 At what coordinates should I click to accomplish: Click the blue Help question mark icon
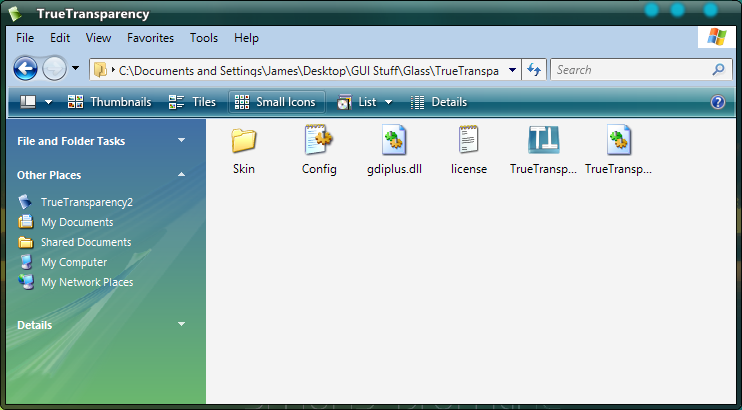[718, 102]
